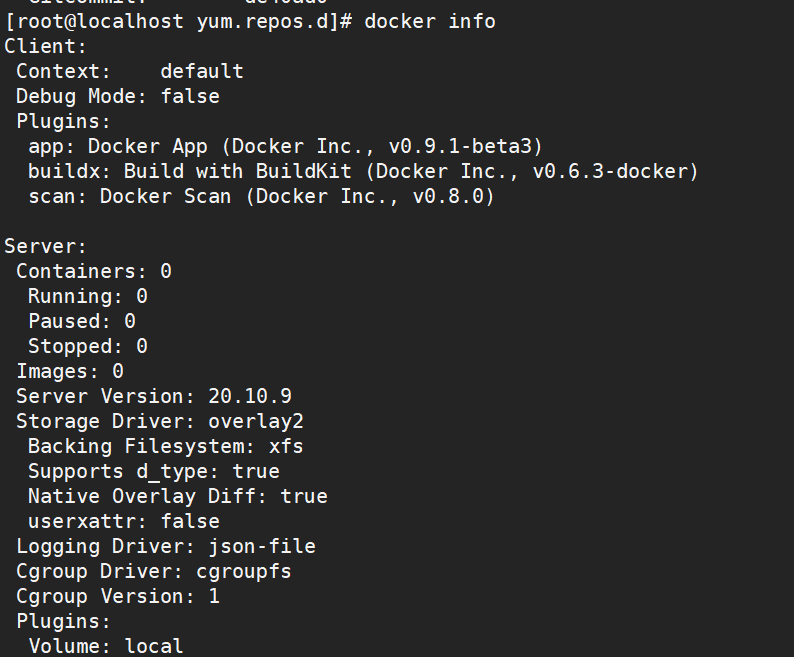Click the 'Cgroup Driver: cgroupfs' line
Viewport: 794px width, 657px height.
154,571
